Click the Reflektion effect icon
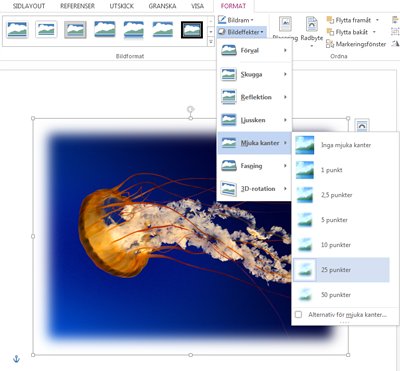Image resolution: width=400 pixels, height=371 pixels. 229,97
